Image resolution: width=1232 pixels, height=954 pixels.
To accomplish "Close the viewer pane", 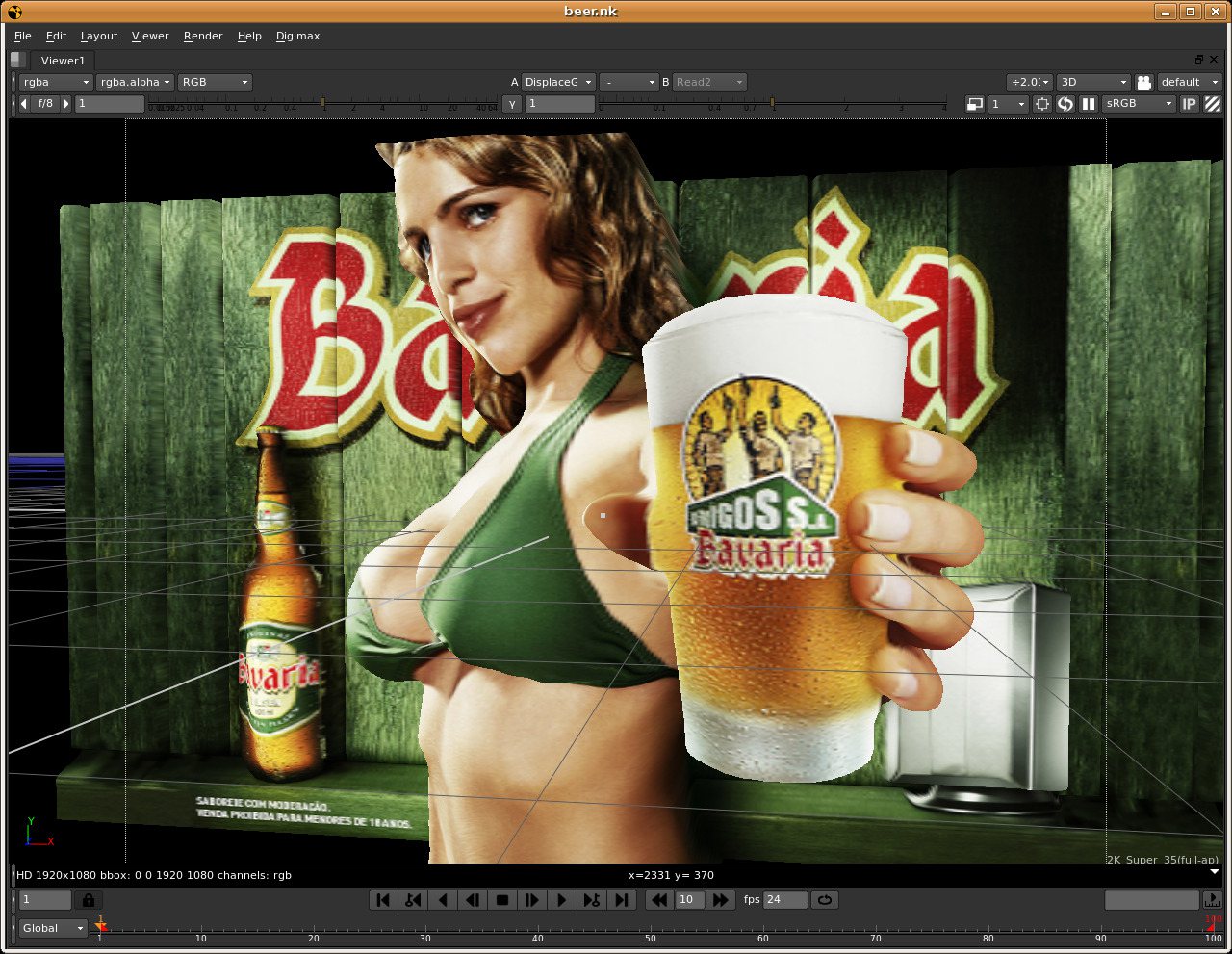I will 1214,60.
